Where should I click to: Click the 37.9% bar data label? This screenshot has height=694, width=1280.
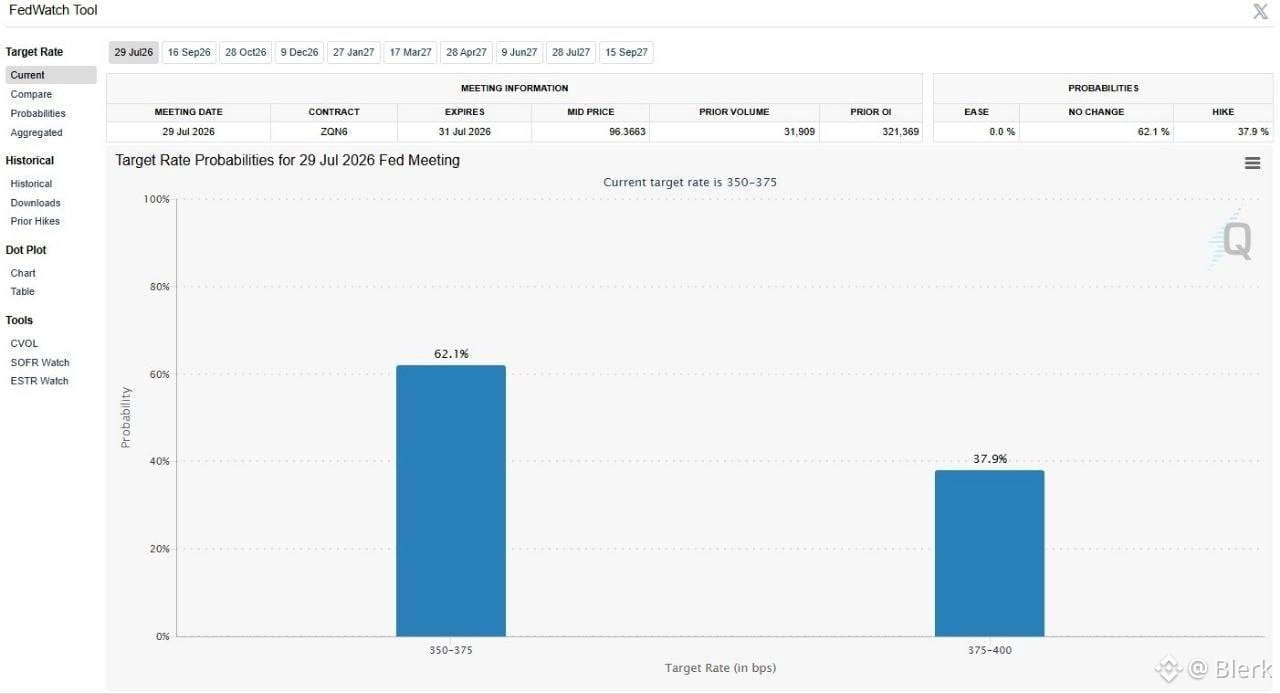tap(990, 459)
